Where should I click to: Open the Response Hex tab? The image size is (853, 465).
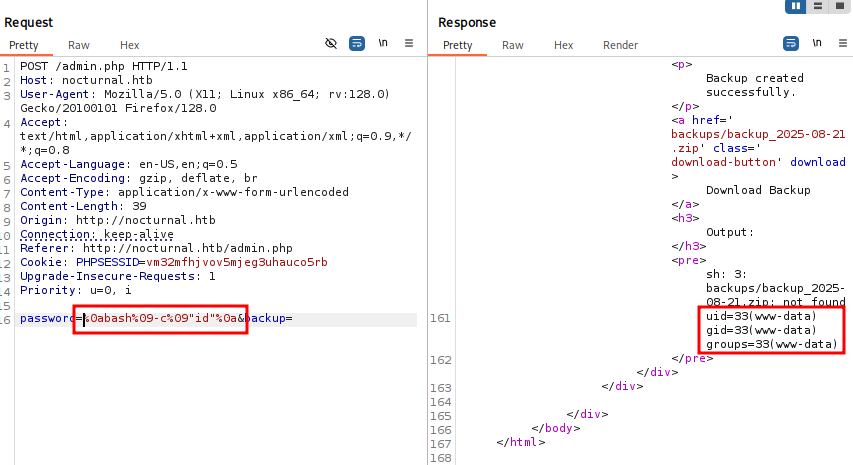(564, 45)
